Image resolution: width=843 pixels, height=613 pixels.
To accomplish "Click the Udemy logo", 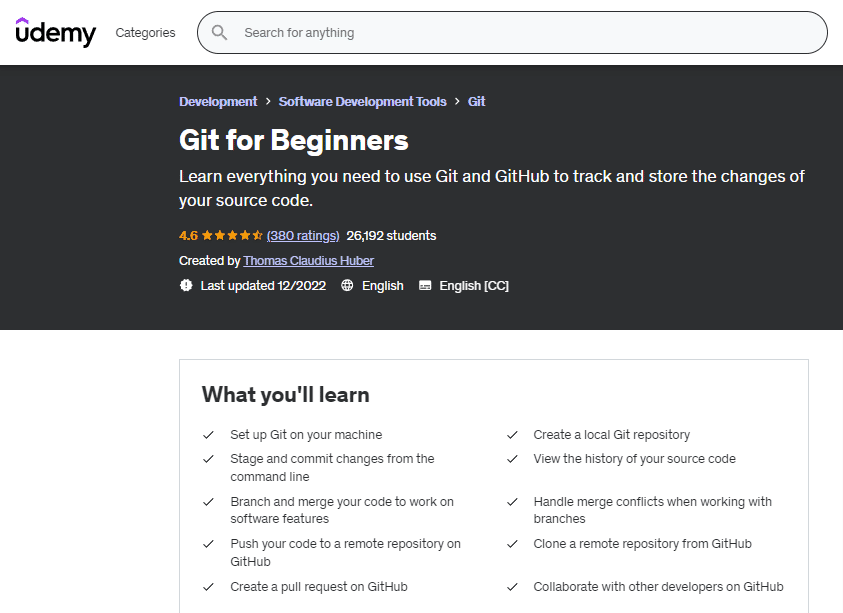I will point(56,32).
